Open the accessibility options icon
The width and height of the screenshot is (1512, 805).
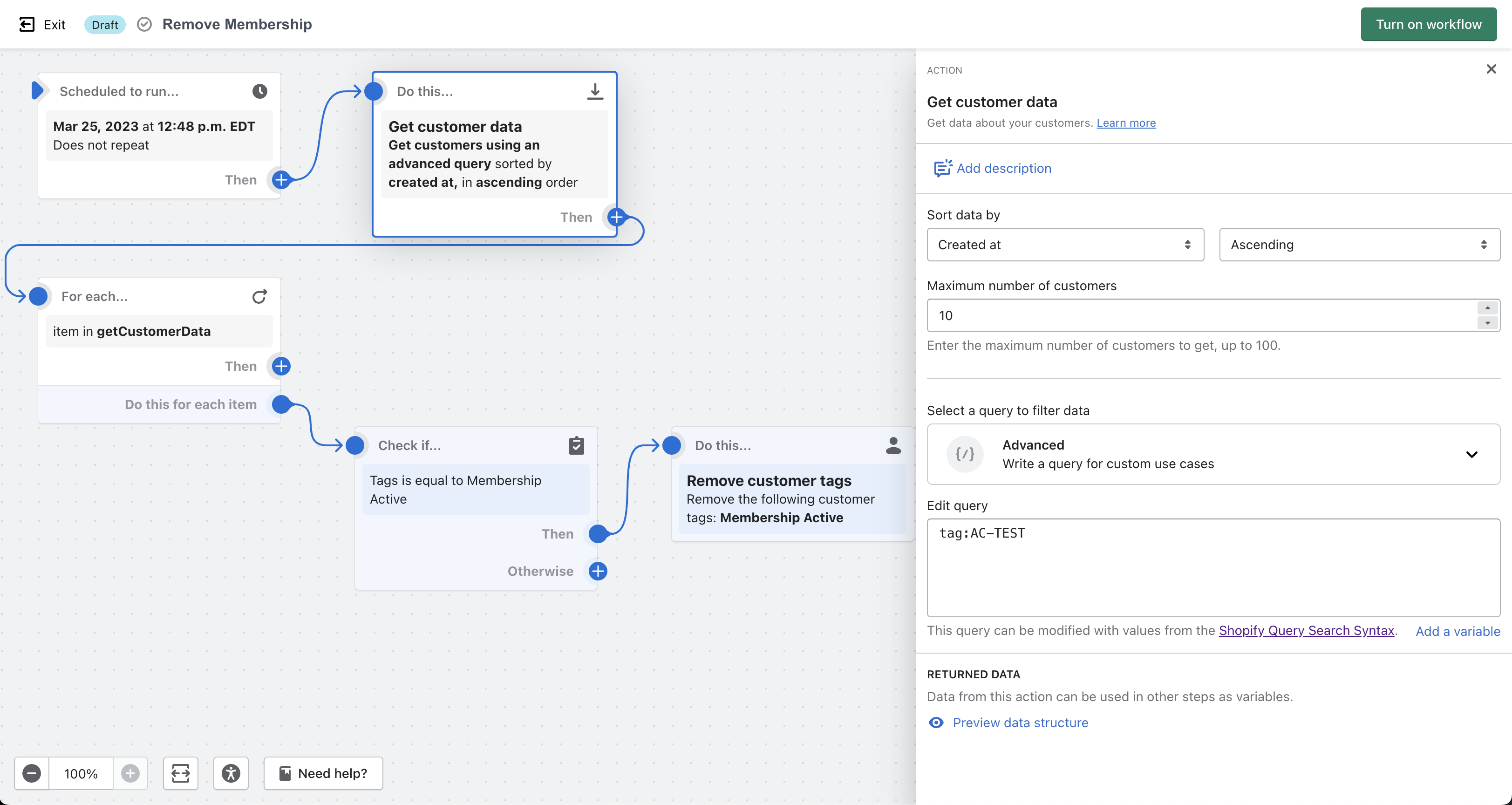[231, 773]
